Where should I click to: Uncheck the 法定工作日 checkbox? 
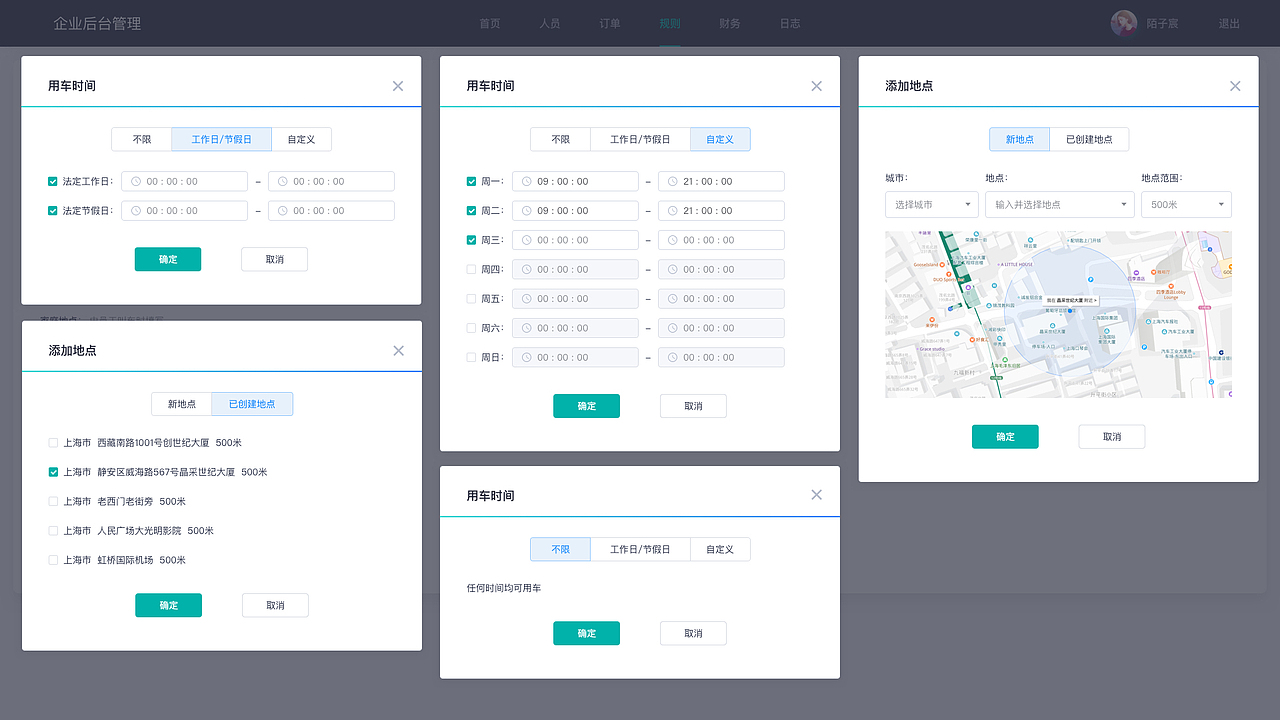[x=53, y=182]
